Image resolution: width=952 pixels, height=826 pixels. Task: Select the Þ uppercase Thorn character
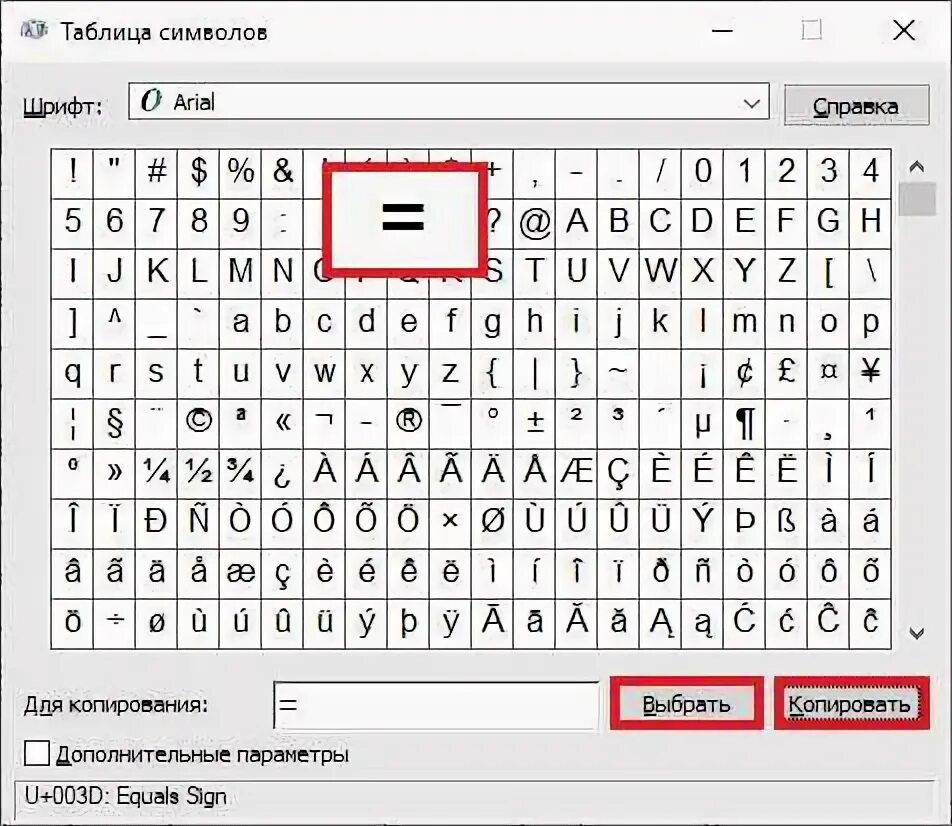(744, 524)
